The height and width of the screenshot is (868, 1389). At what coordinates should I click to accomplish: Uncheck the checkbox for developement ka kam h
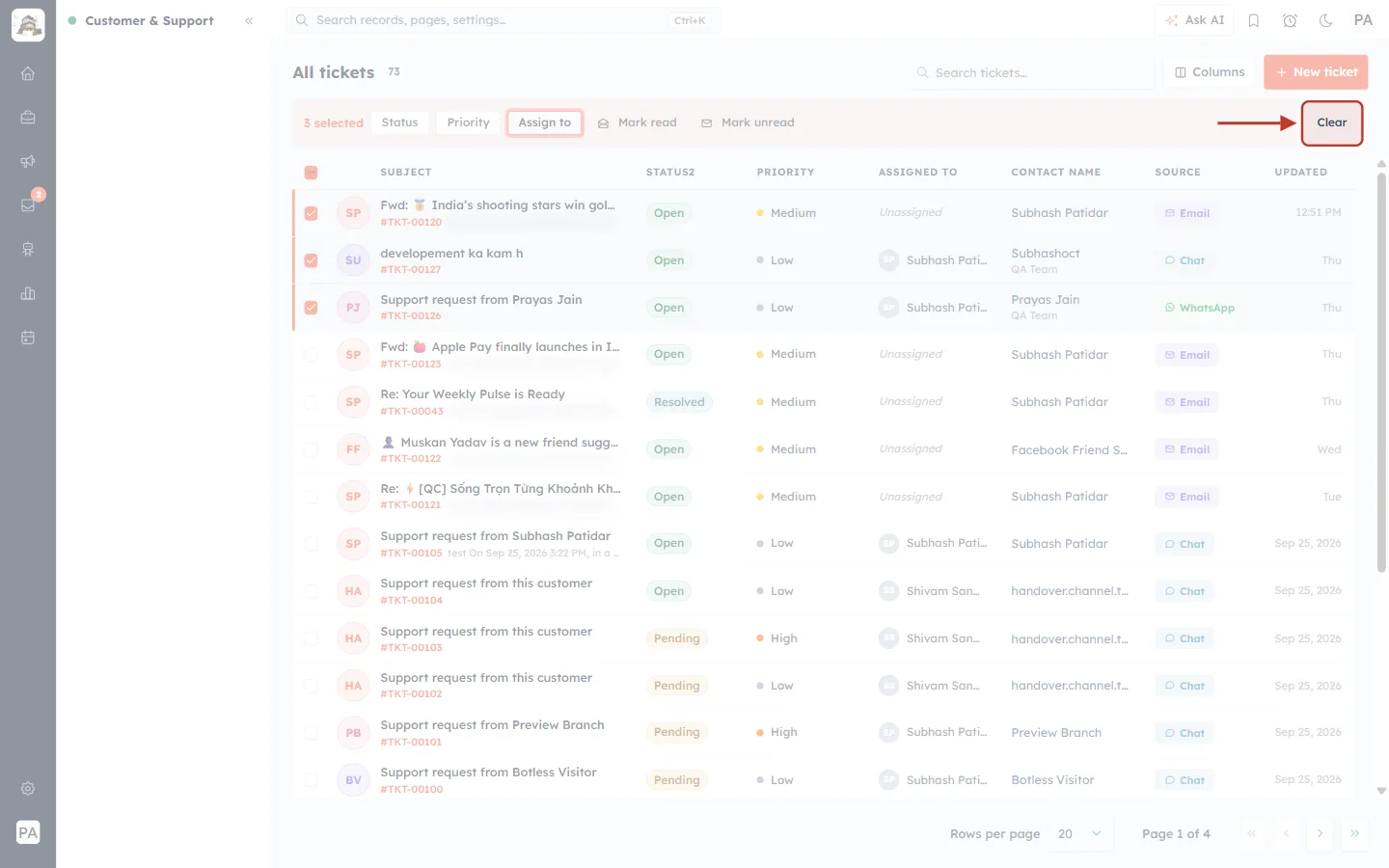pos(311,260)
